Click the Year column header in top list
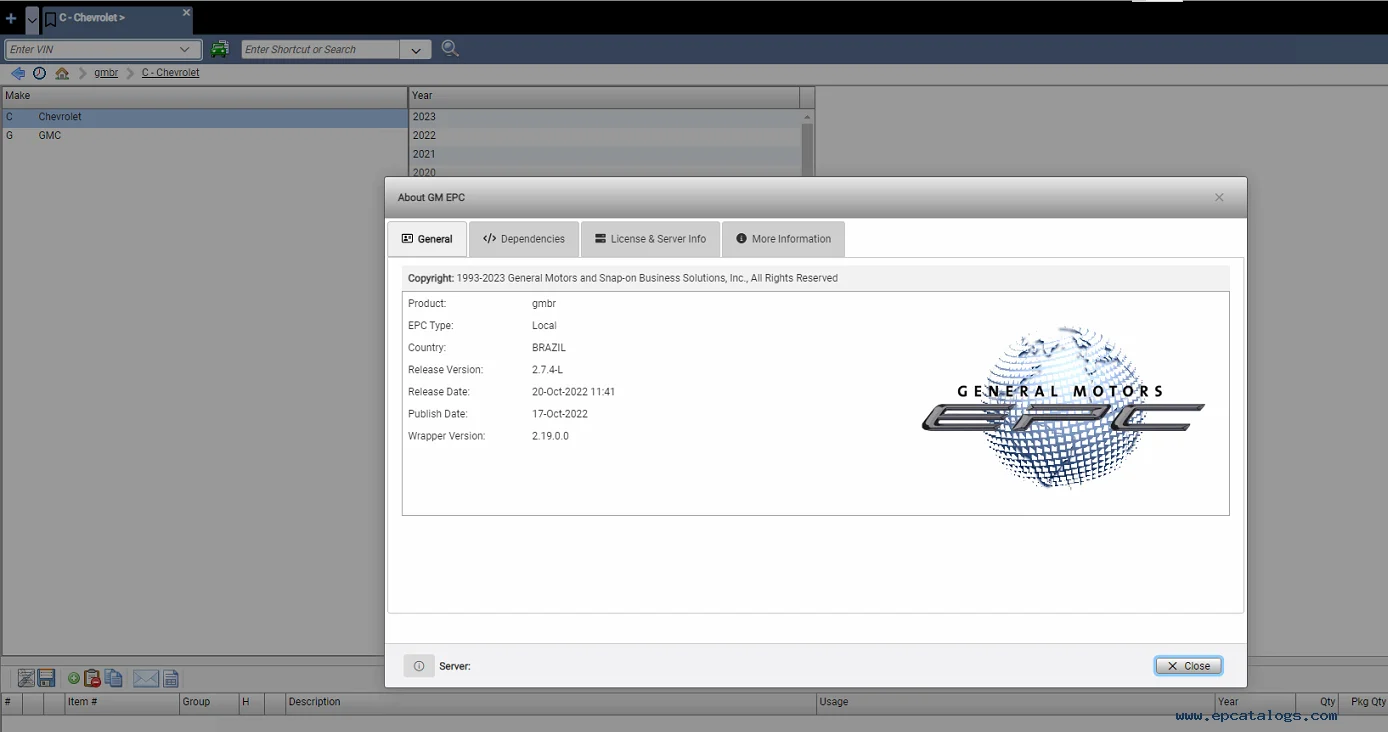This screenshot has width=1388, height=732. 604,96
